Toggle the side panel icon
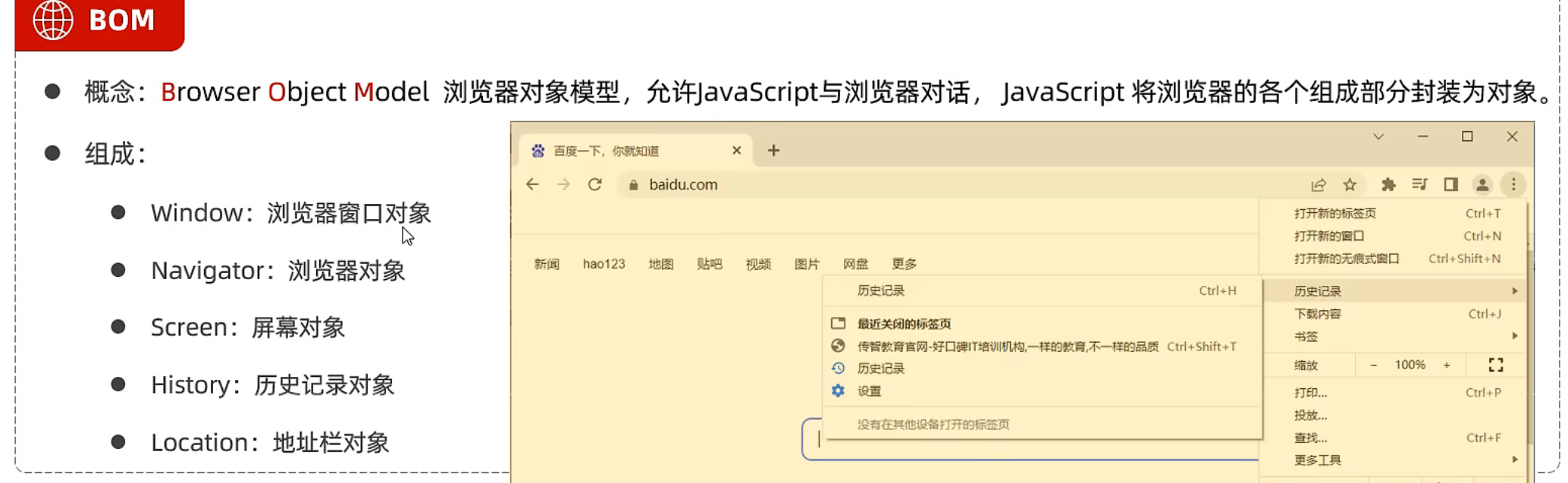 (x=1450, y=184)
